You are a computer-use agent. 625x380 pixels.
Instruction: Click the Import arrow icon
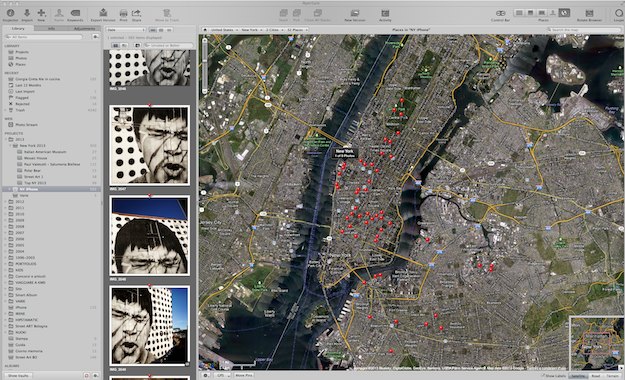pyautogui.click(x=27, y=13)
